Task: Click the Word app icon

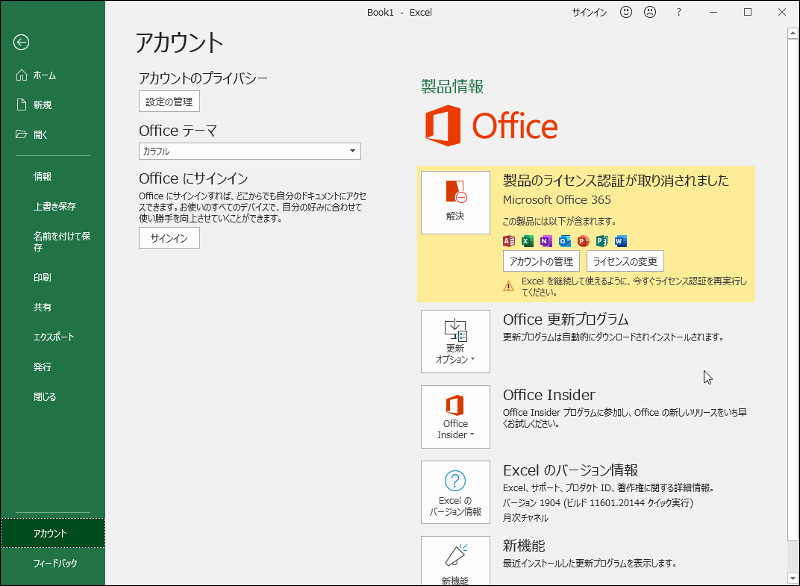Action: 621,241
